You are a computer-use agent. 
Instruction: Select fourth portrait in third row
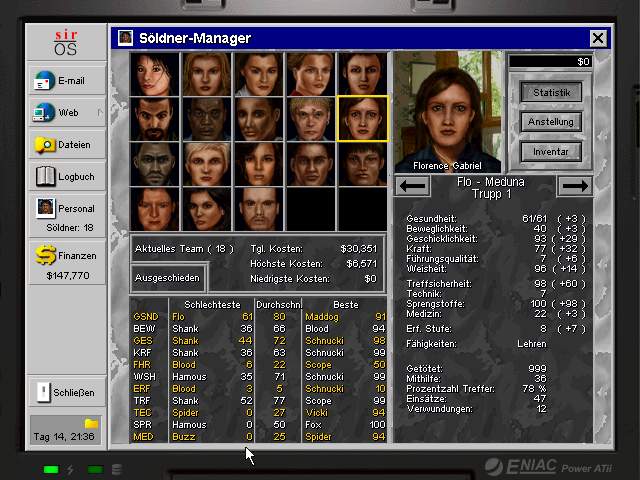(311, 164)
